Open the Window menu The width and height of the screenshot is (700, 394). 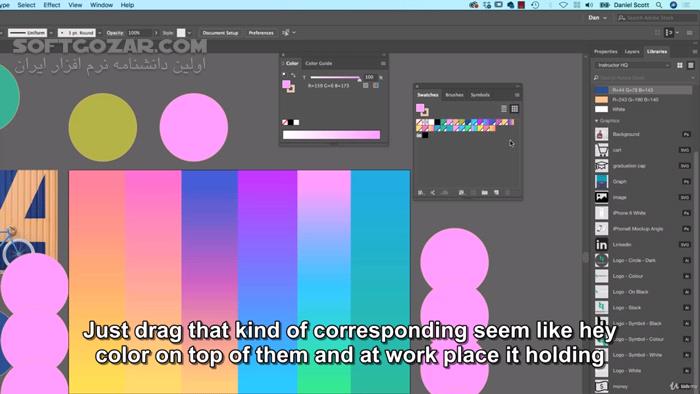point(101,5)
